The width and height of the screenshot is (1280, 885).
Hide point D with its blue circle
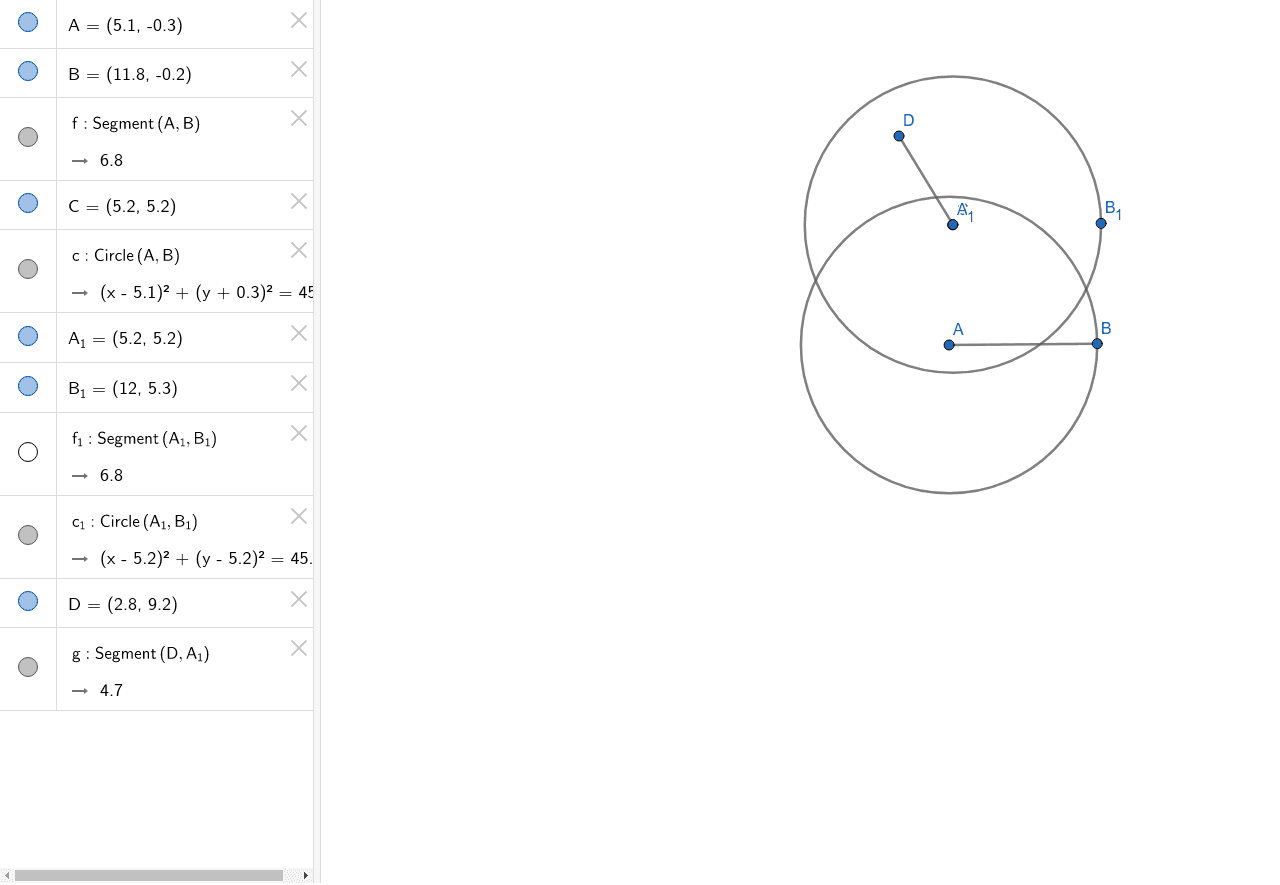(x=28, y=601)
